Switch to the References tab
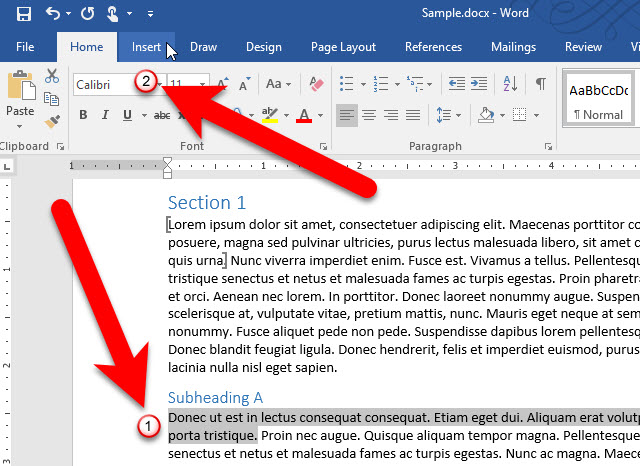The width and height of the screenshot is (640, 466). point(433,47)
